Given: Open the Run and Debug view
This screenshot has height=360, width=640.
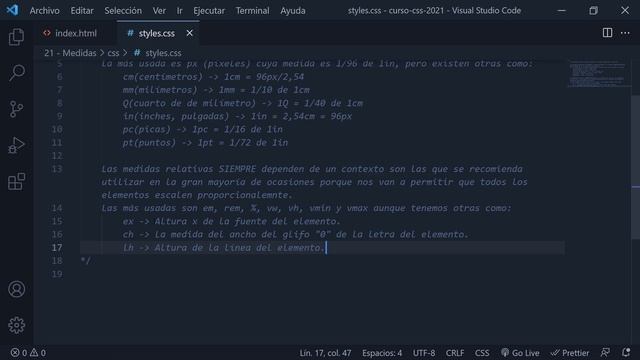Looking at the screenshot, I should (16, 145).
